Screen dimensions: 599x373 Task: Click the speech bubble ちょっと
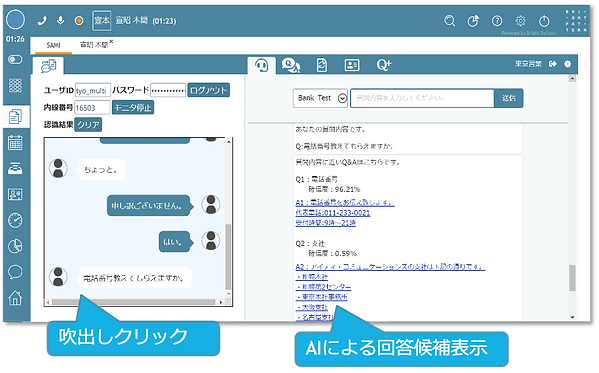coord(100,170)
